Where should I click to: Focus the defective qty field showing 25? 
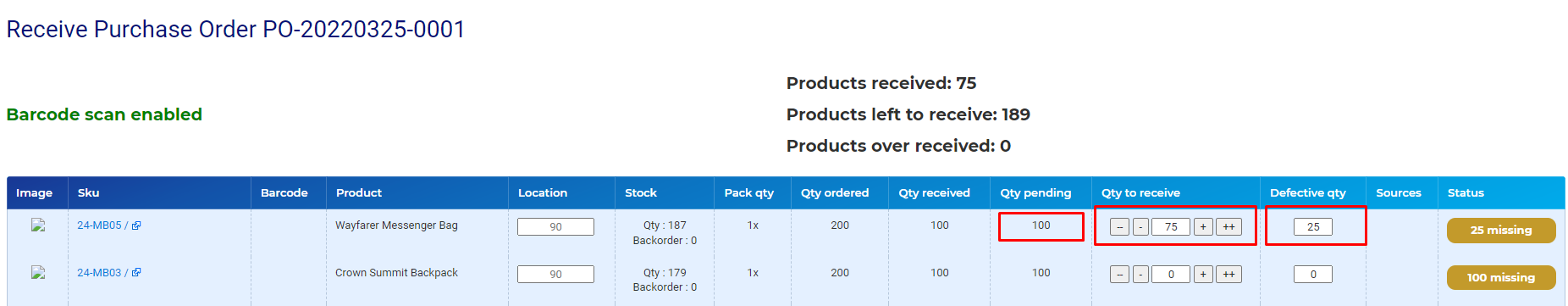[x=1313, y=227]
